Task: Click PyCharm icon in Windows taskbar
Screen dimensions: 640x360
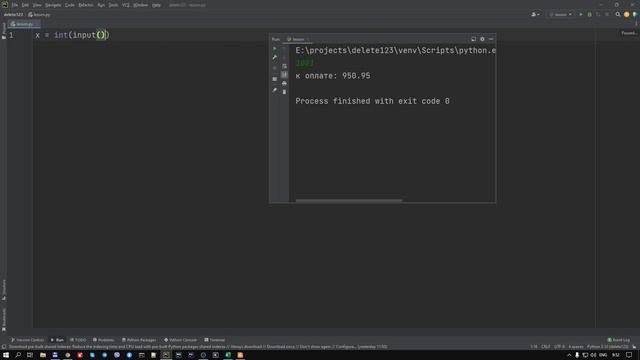Action: [x=166, y=355]
